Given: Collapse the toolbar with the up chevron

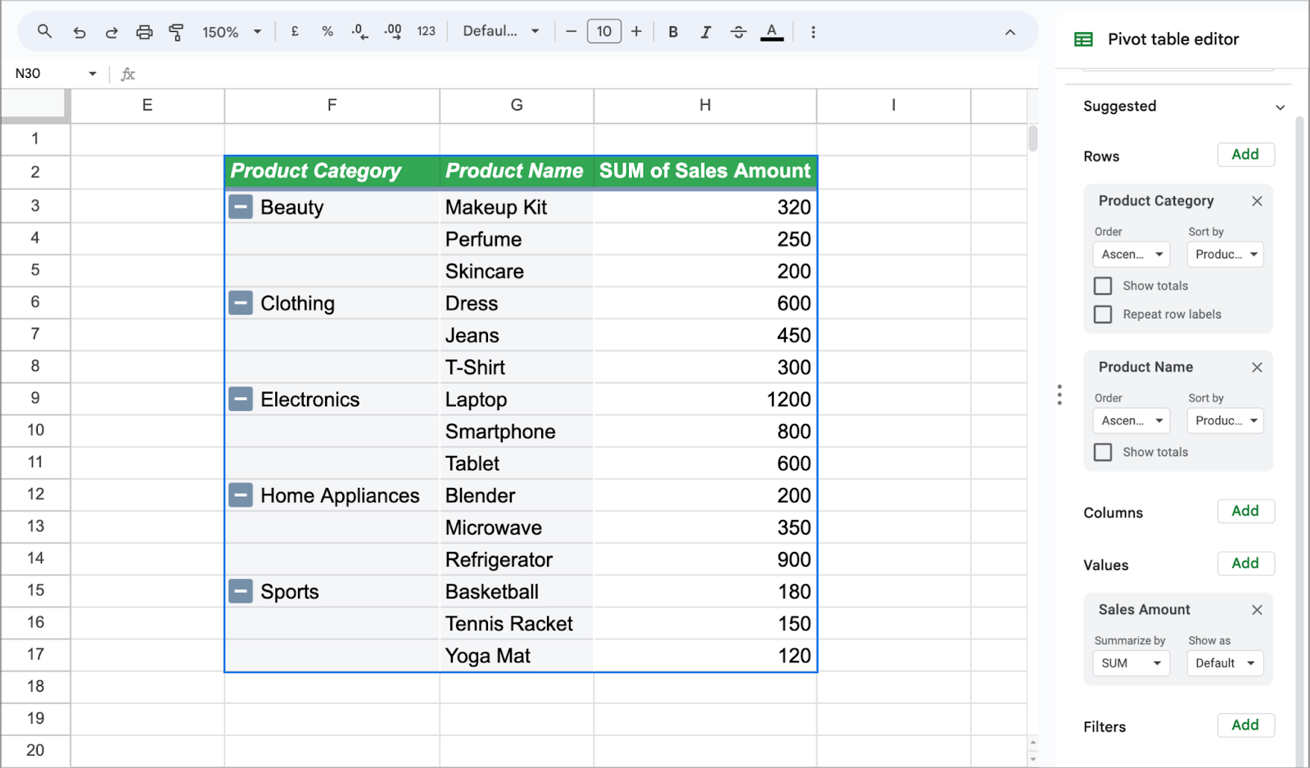Looking at the screenshot, I should pyautogui.click(x=1010, y=32).
